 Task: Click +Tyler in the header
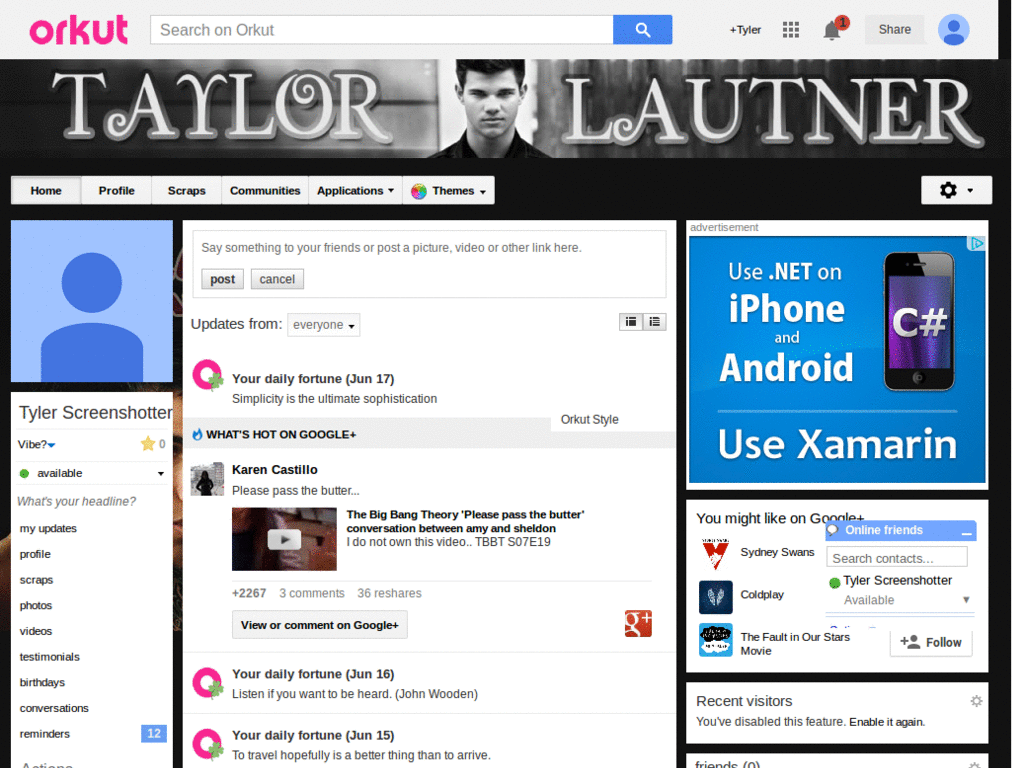pyautogui.click(x=744, y=30)
